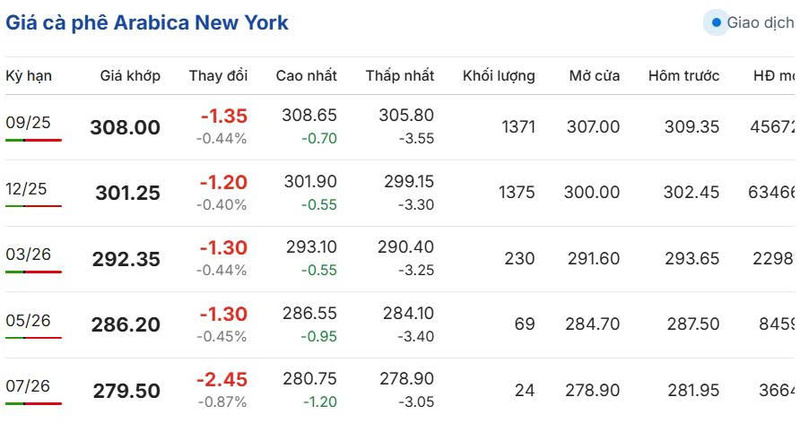Sort by Giá khớp column header

[x=130, y=76]
